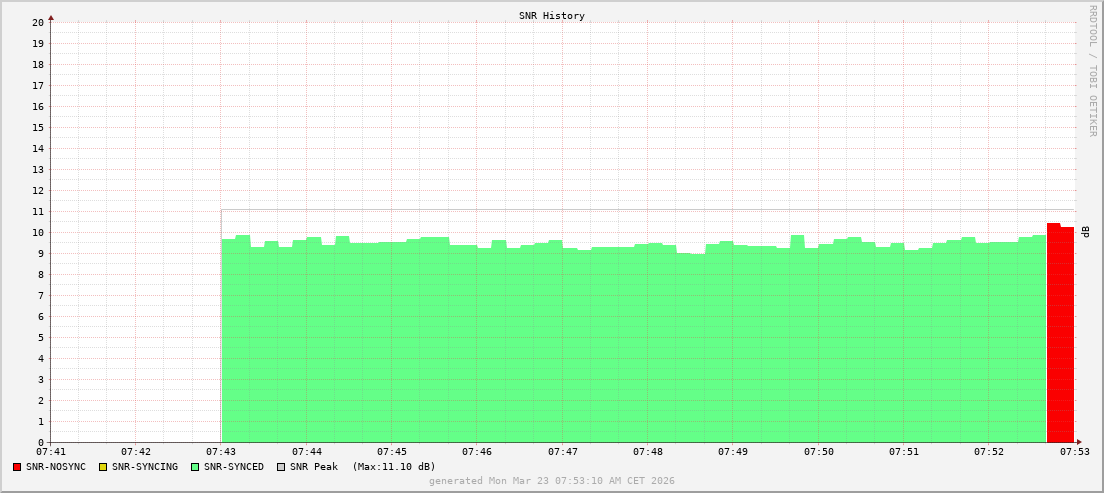Click the gray SNR Peak legend swatch
Image resolution: width=1104 pixels, height=493 pixels.
[x=281, y=467]
